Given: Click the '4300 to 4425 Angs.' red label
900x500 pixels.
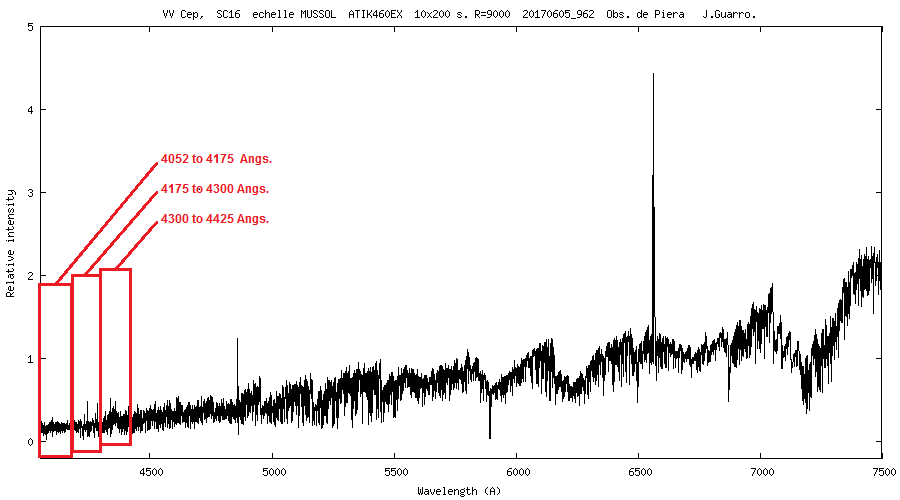Looking at the screenshot, I should coord(215,219).
